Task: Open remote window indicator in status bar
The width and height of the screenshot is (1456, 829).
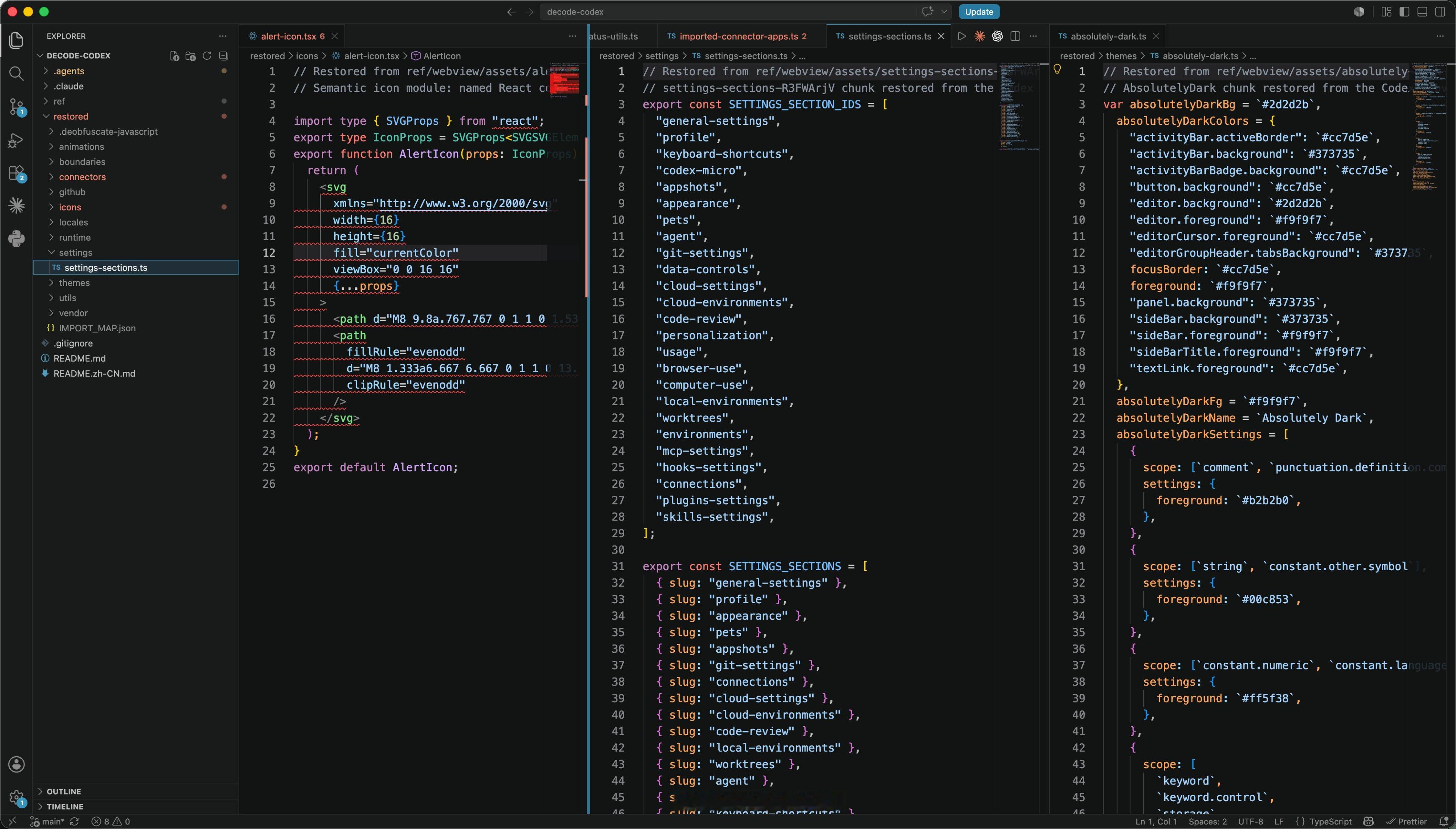Action: [x=12, y=822]
